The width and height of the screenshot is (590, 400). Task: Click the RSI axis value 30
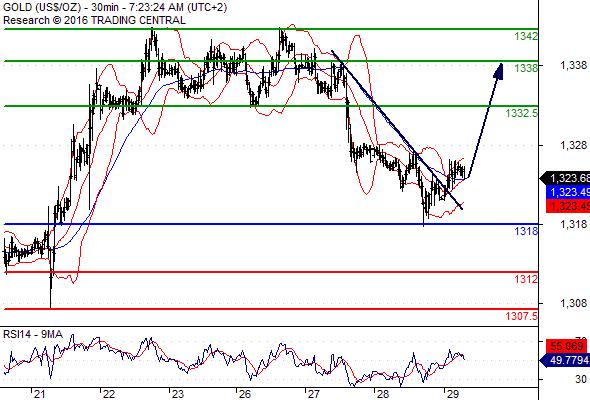point(581,379)
